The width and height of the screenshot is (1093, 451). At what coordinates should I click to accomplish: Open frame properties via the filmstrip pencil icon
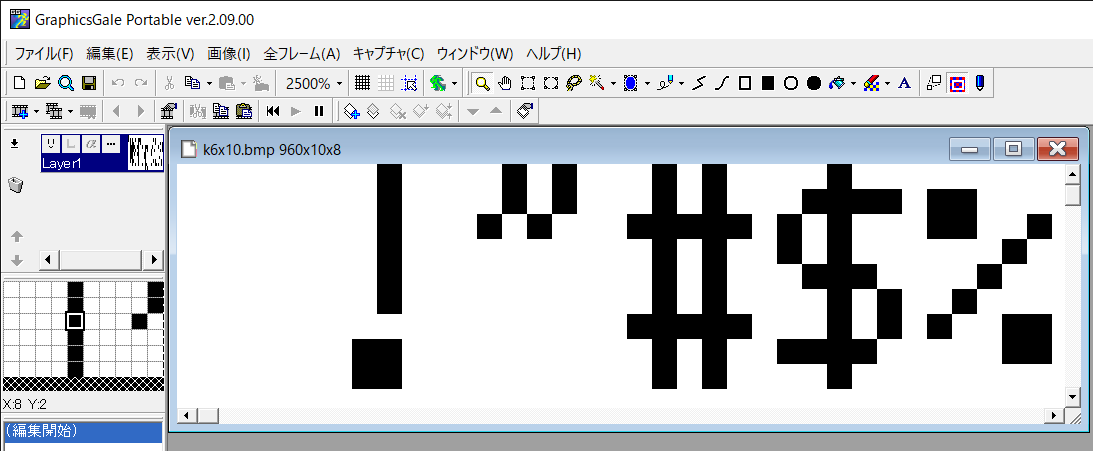click(169, 111)
